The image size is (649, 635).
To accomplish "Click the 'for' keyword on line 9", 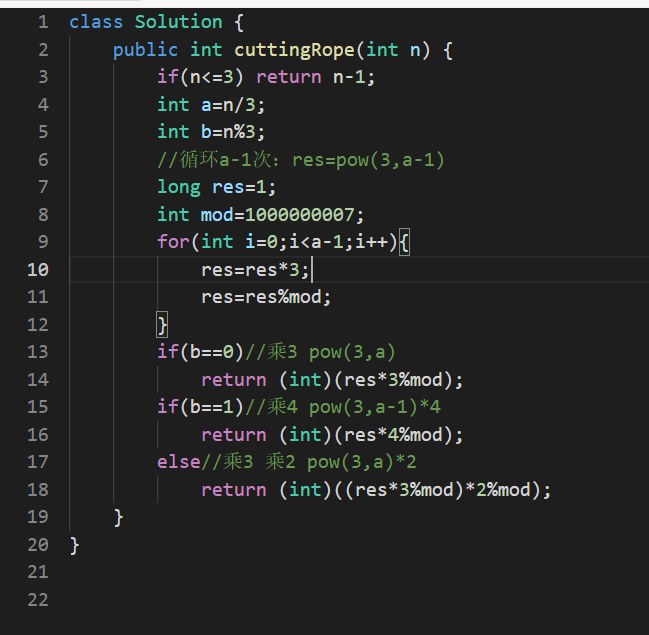I will click(x=173, y=242).
